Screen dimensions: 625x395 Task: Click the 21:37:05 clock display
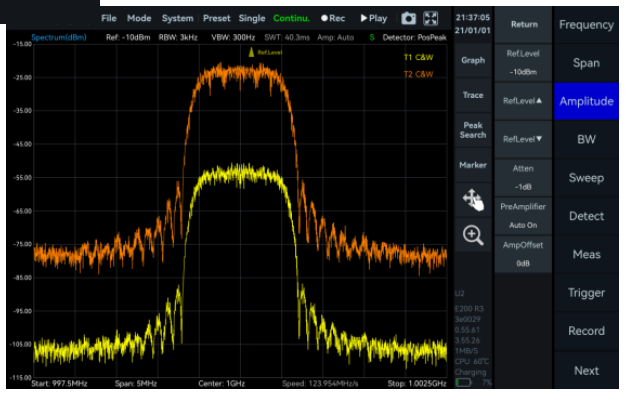pos(472,18)
